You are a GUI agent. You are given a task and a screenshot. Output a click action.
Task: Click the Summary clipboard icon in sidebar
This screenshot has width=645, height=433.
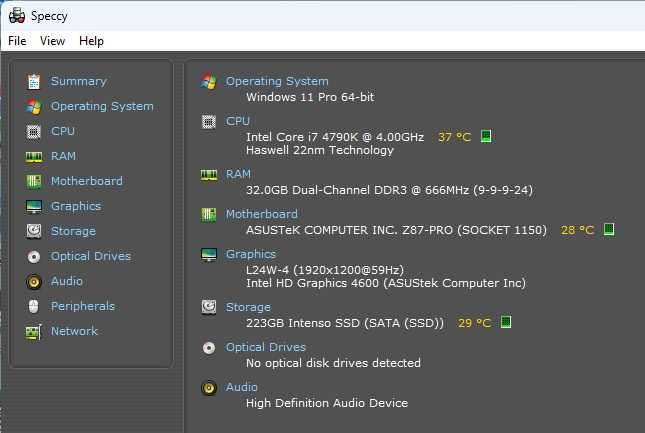click(x=34, y=81)
